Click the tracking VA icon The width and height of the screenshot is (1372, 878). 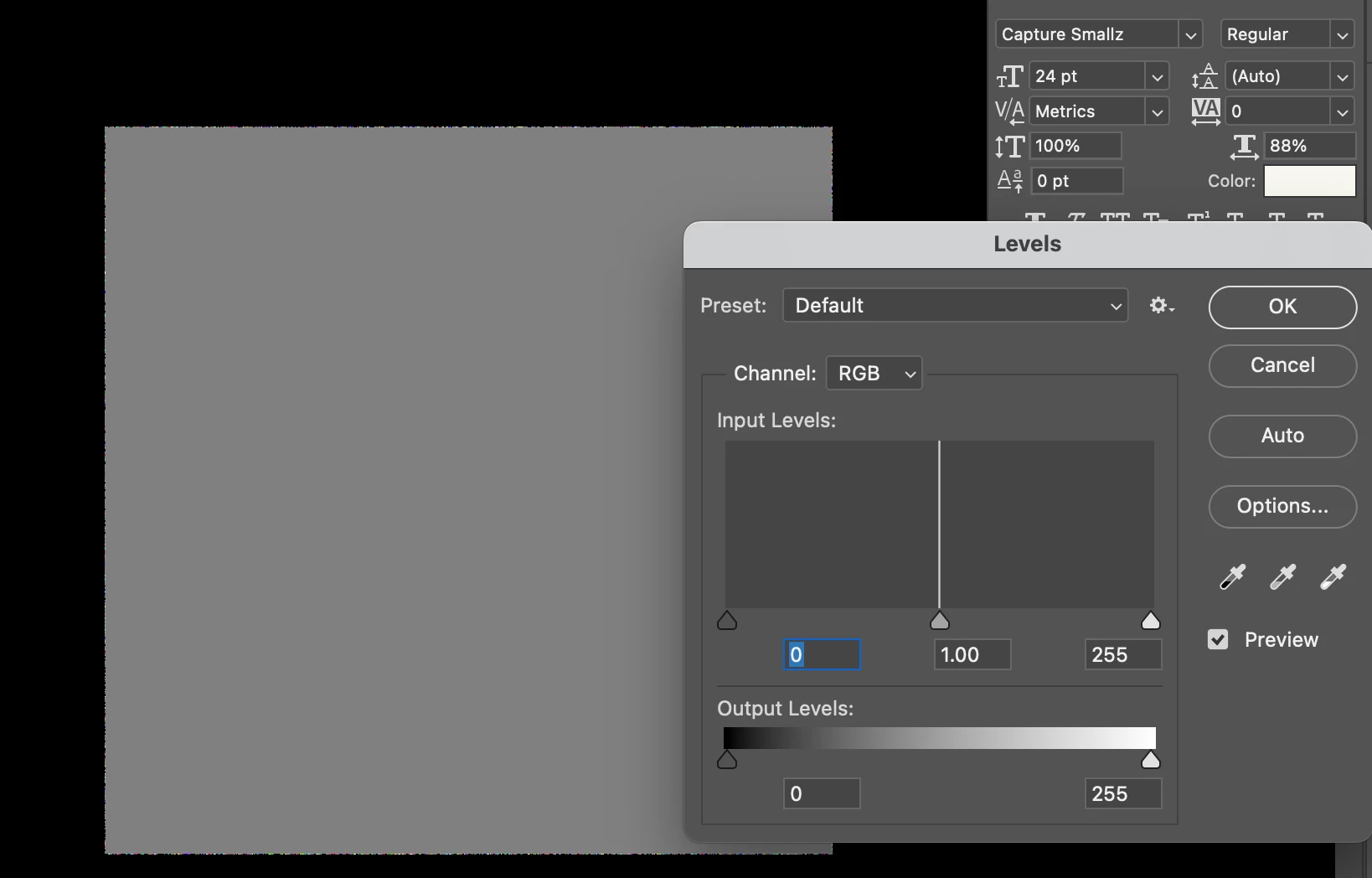(x=1205, y=111)
